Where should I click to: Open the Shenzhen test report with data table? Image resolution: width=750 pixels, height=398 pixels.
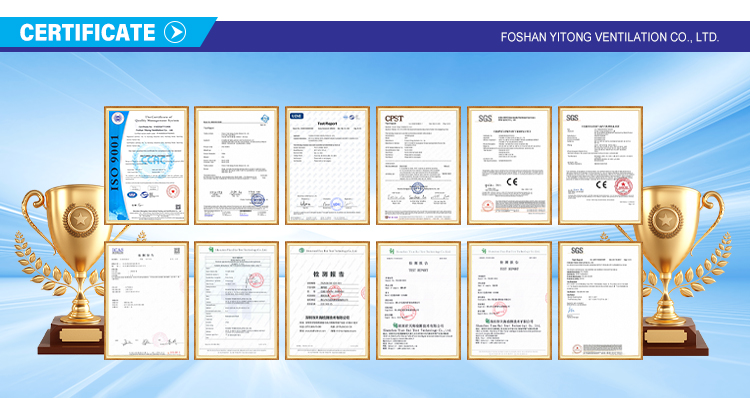(236, 300)
